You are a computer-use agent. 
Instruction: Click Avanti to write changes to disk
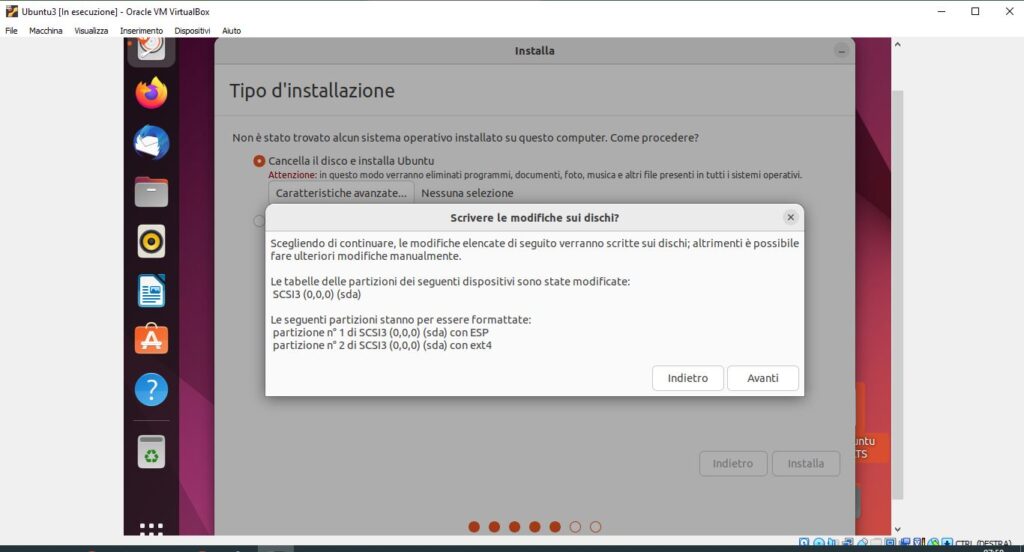pyautogui.click(x=763, y=378)
